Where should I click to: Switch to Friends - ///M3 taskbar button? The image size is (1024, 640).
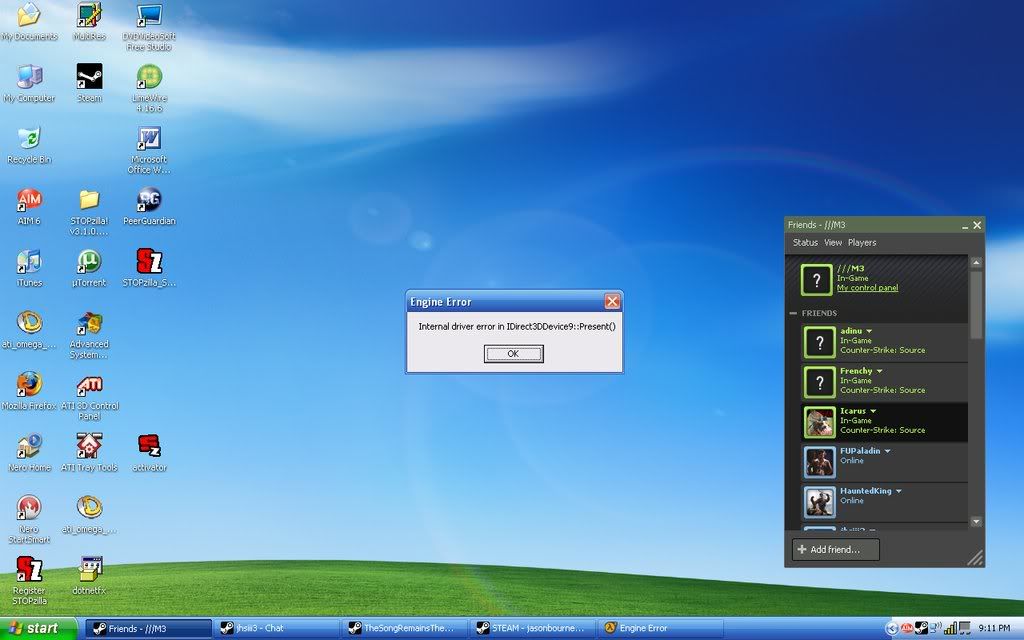[148, 629]
